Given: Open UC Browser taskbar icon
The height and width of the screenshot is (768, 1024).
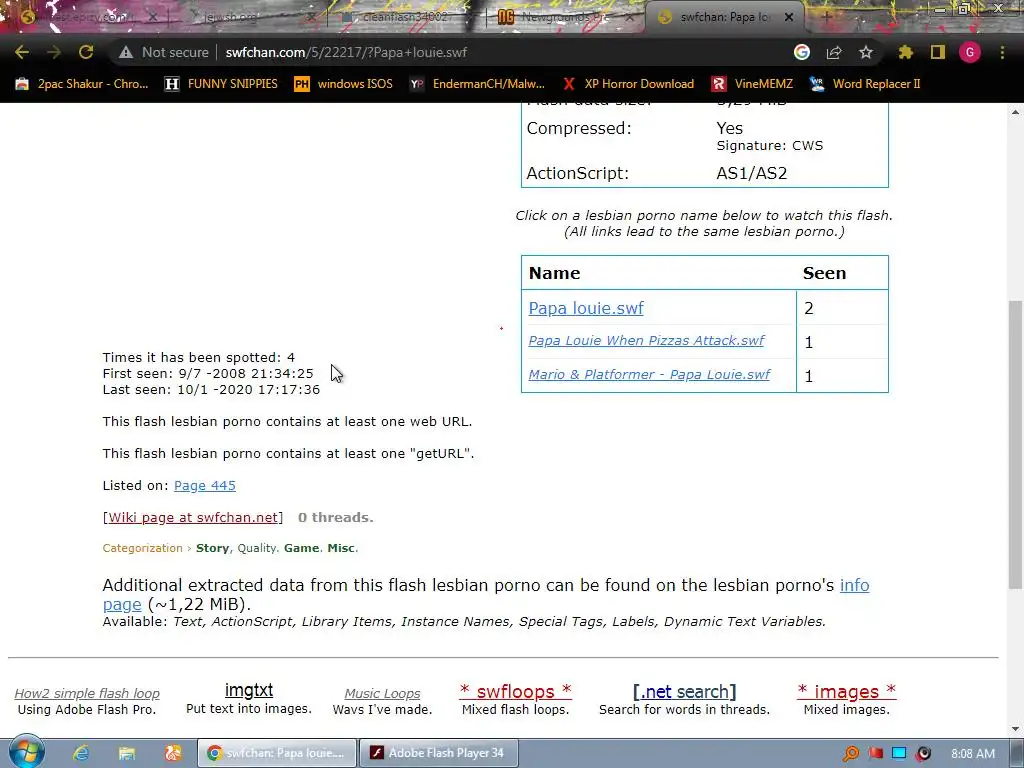Looking at the screenshot, I should click(172, 753).
